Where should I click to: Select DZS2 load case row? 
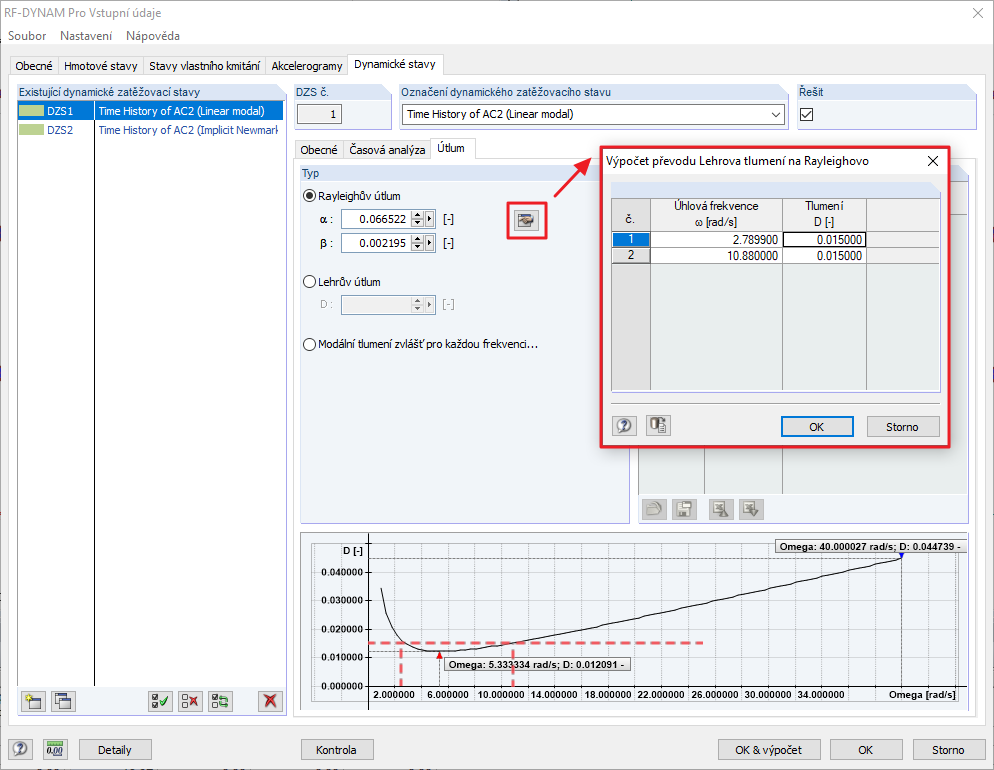(x=150, y=130)
